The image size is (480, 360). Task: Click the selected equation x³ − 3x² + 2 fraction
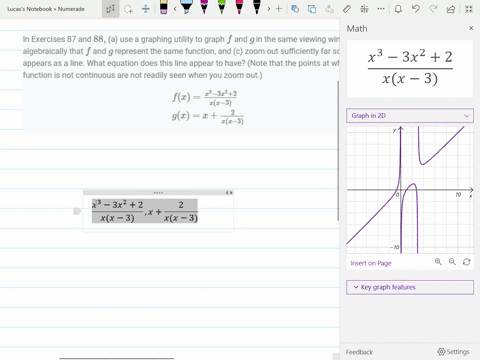(x=117, y=211)
